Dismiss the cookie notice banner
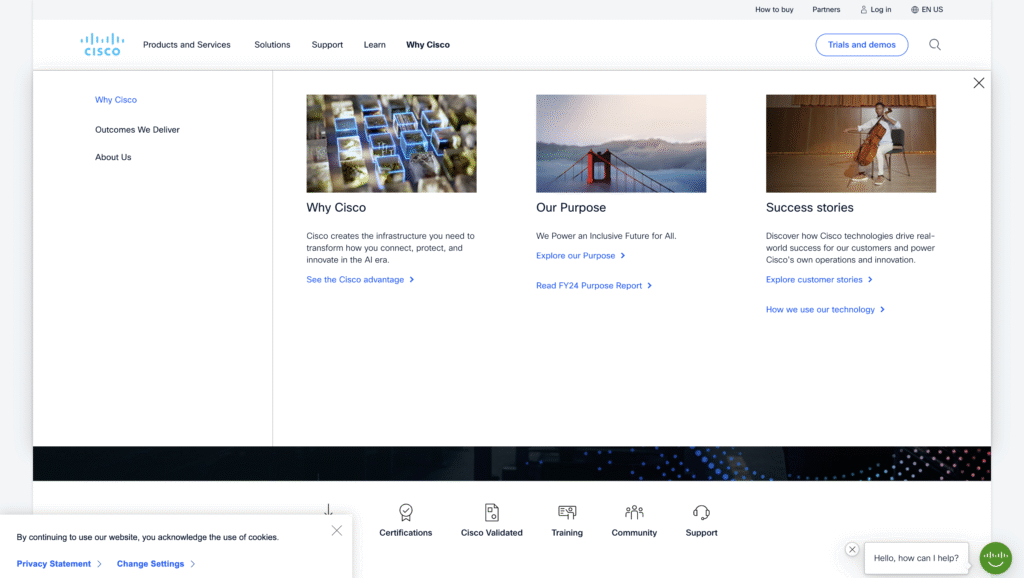 tap(336, 531)
